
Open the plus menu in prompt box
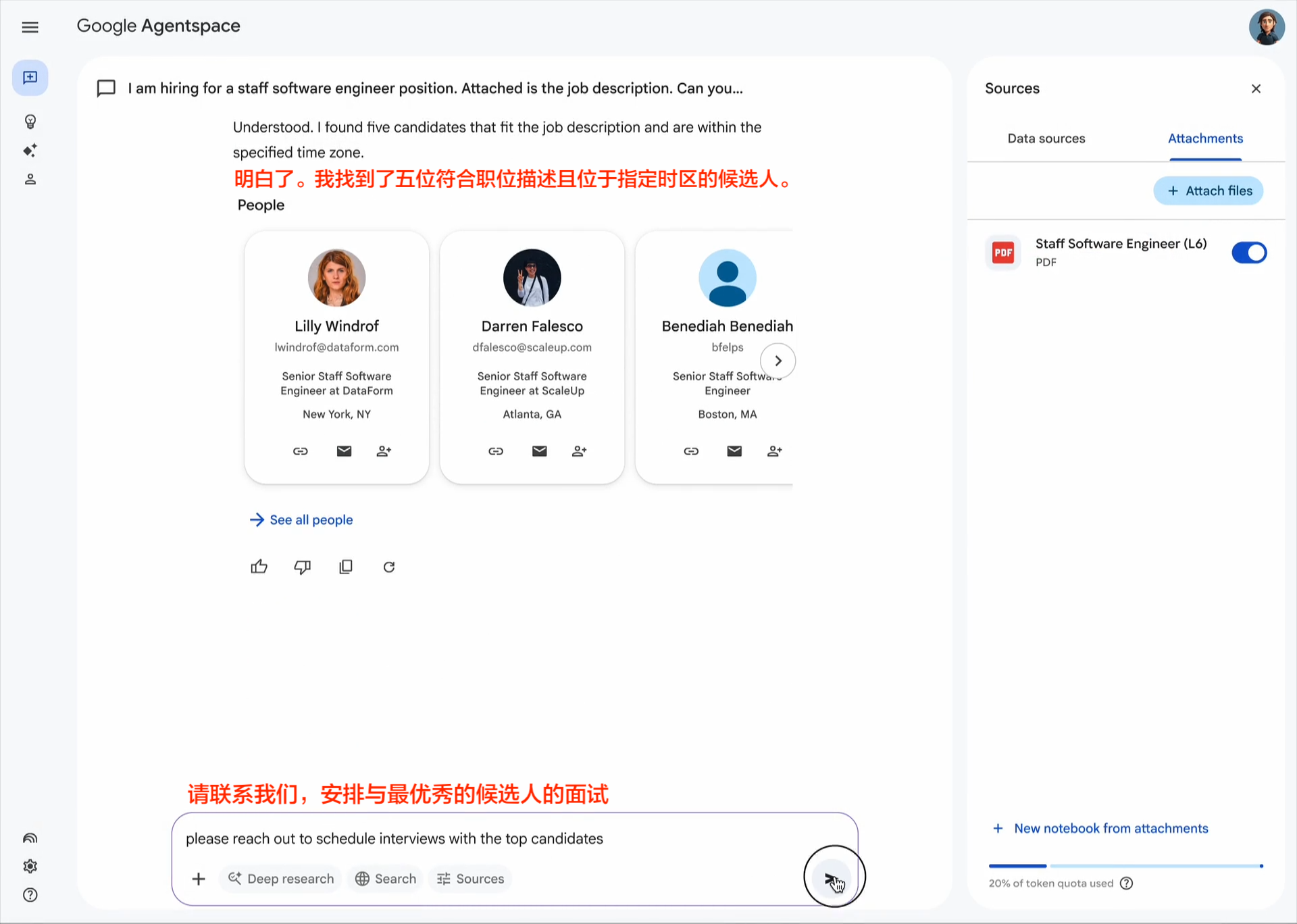[199, 879]
